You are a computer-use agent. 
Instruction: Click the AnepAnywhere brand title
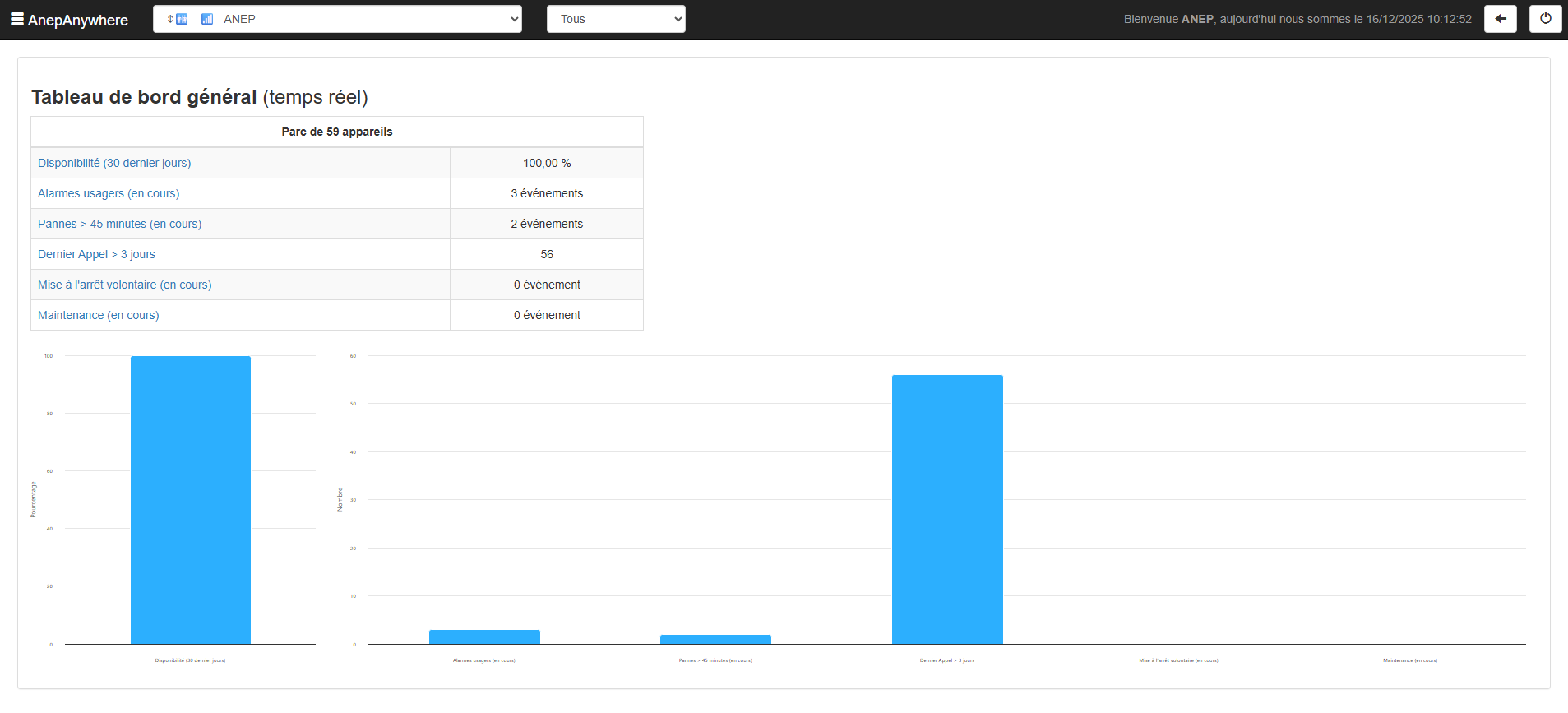point(78,20)
